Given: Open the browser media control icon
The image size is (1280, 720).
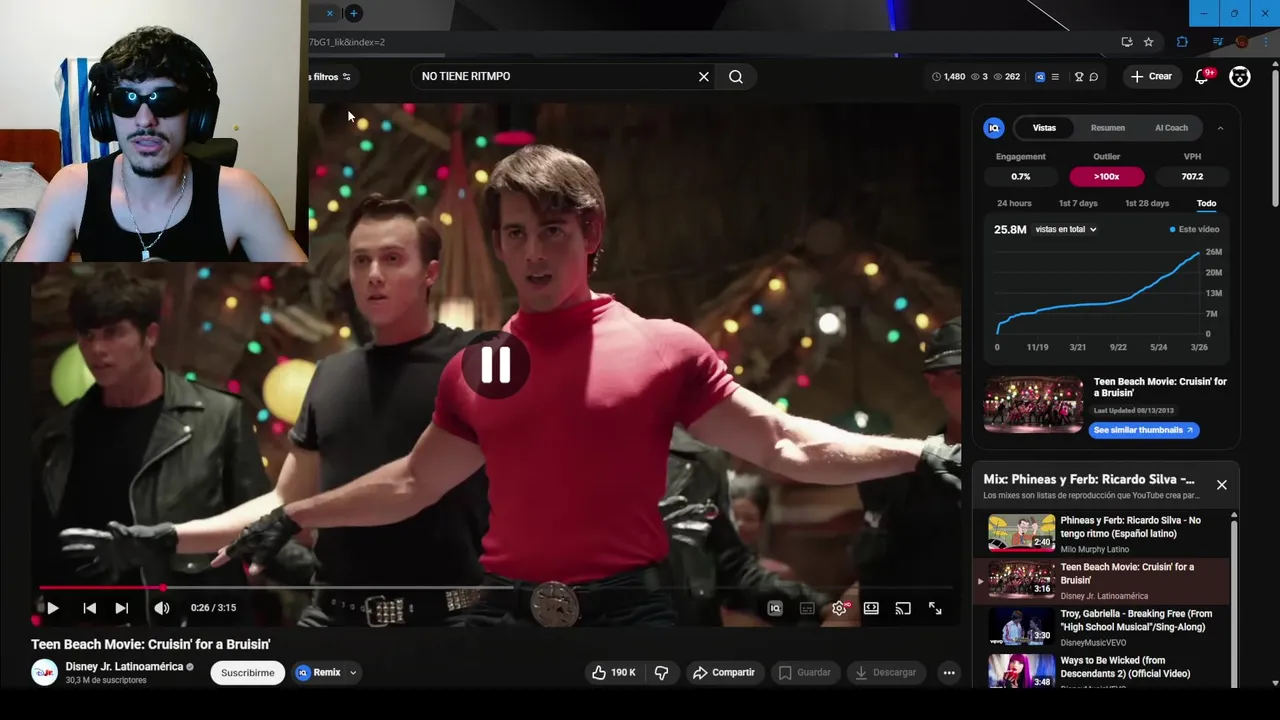Looking at the screenshot, I should pyautogui.click(x=1218, y=42).
